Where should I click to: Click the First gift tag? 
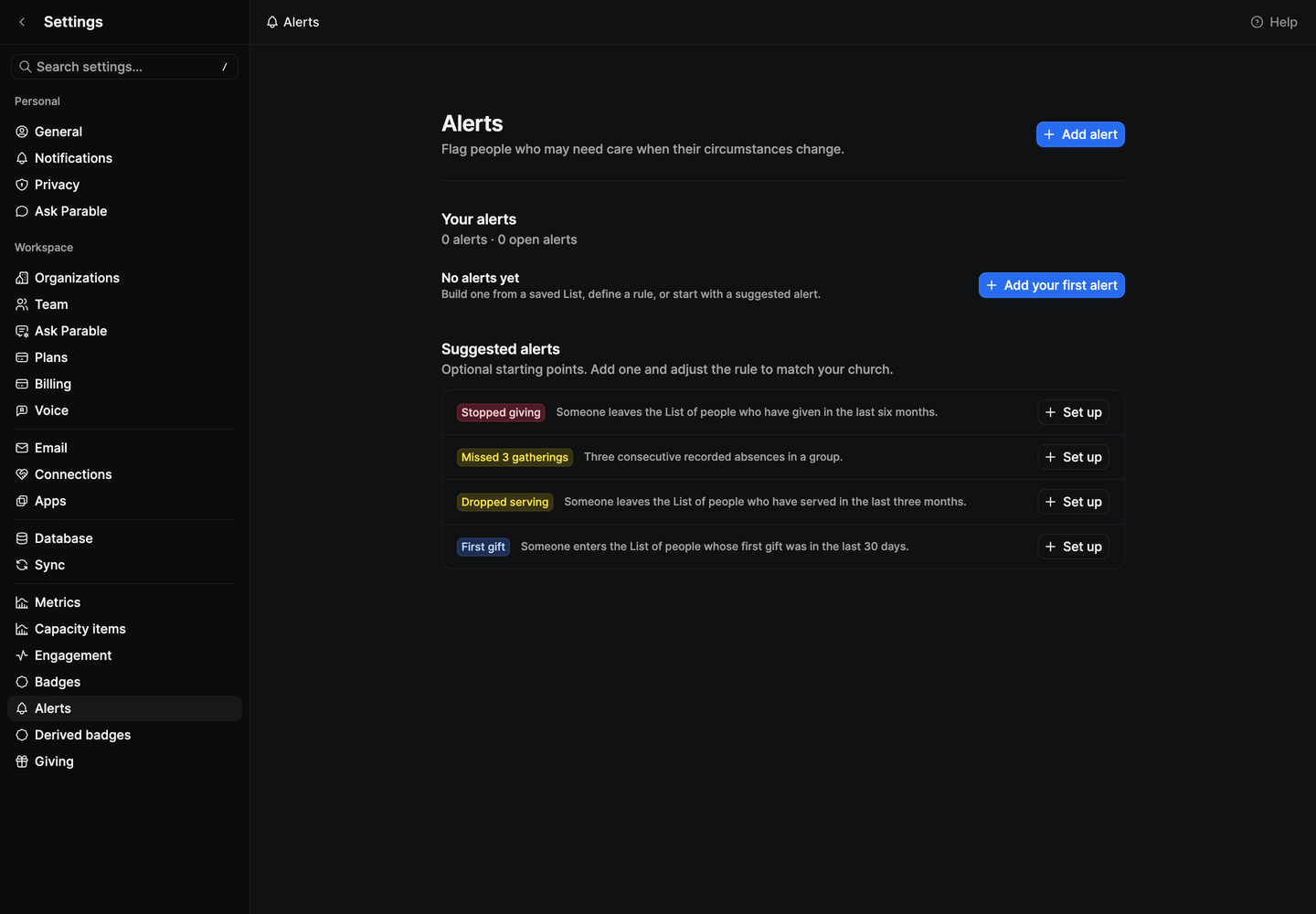click(483, 547)
